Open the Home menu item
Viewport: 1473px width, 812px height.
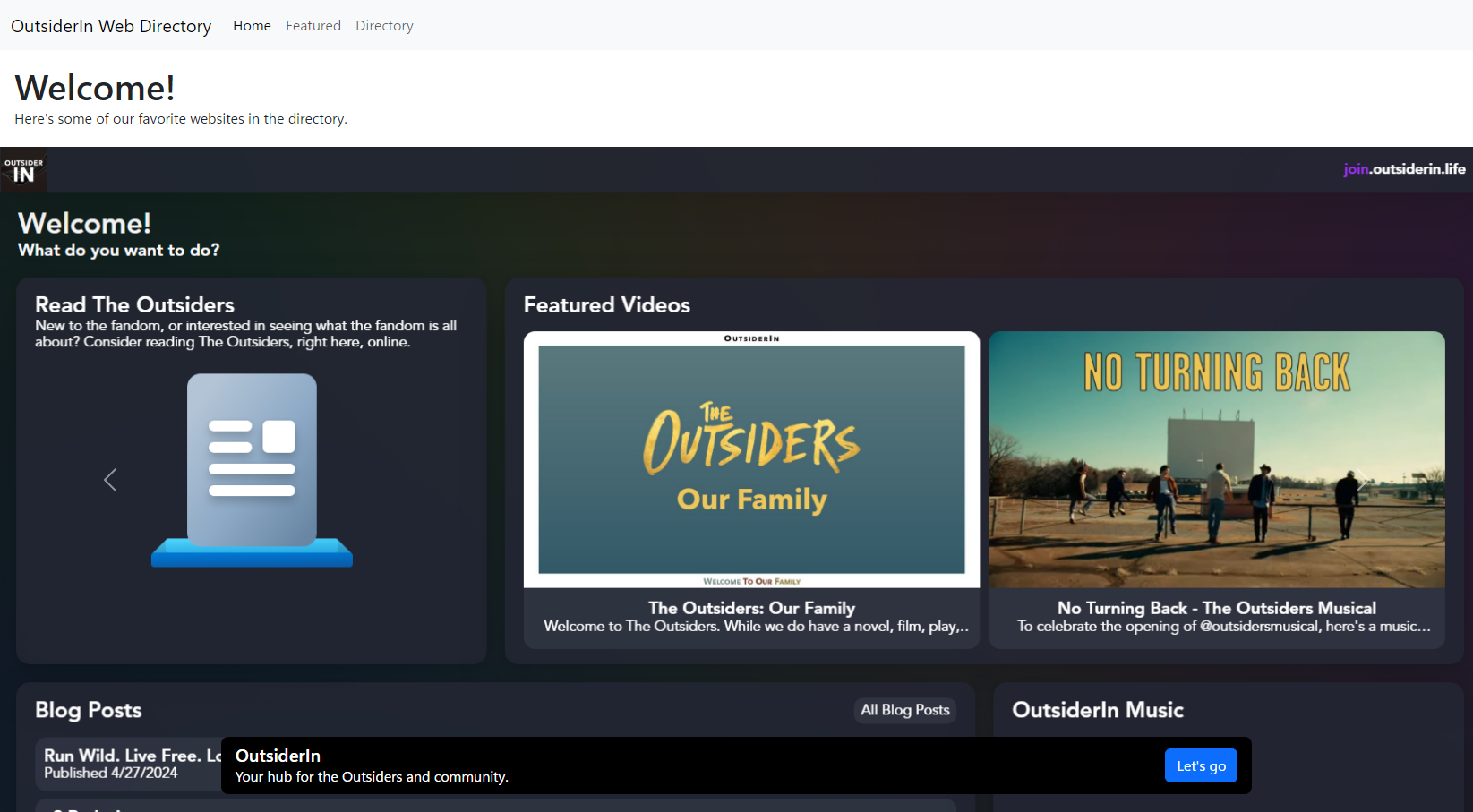[x=252, y=25]
